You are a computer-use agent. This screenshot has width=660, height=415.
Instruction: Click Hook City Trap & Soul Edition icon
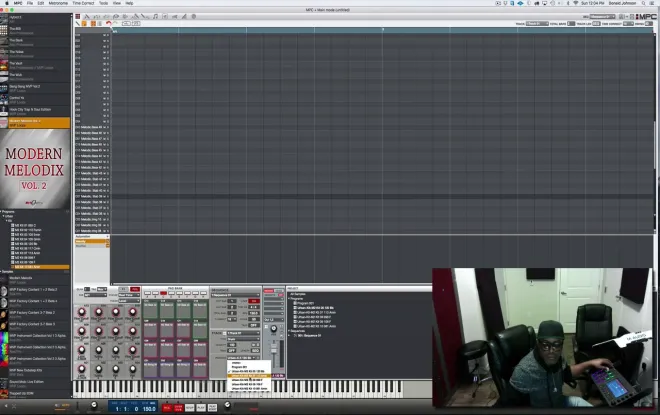pos(4,111)
